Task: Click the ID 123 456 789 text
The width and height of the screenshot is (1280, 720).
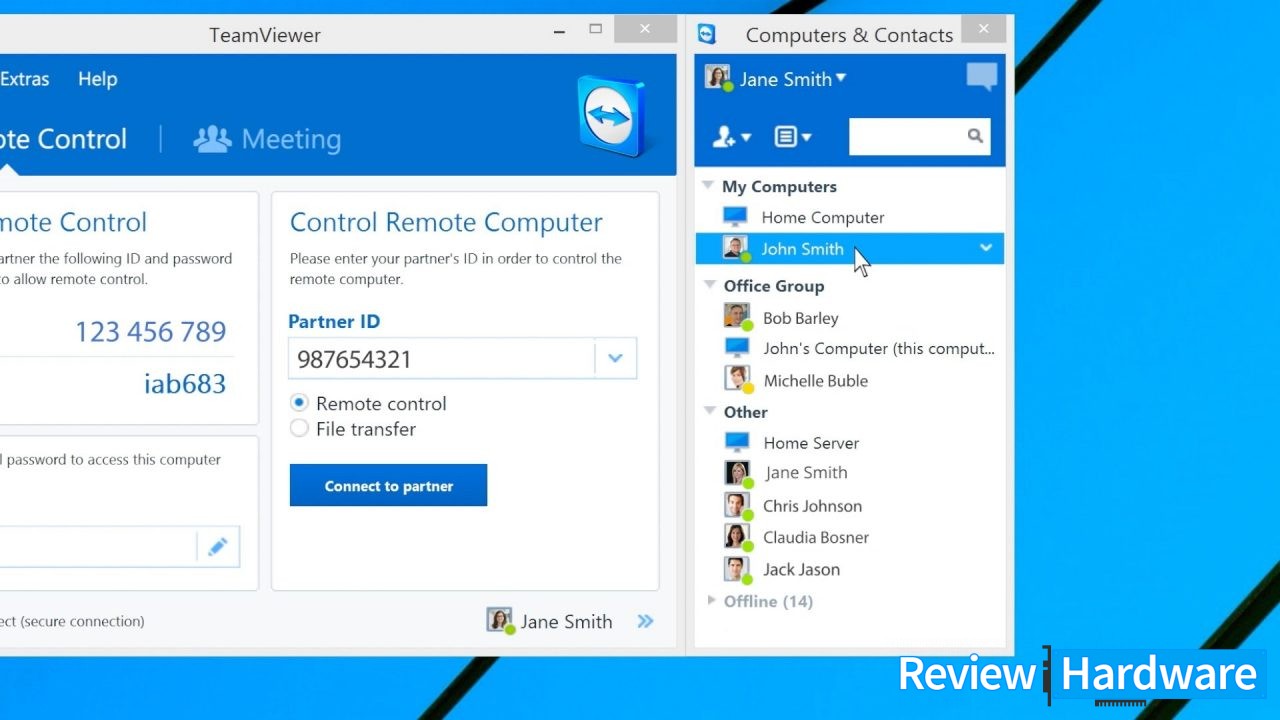Action: coord(151,332)
